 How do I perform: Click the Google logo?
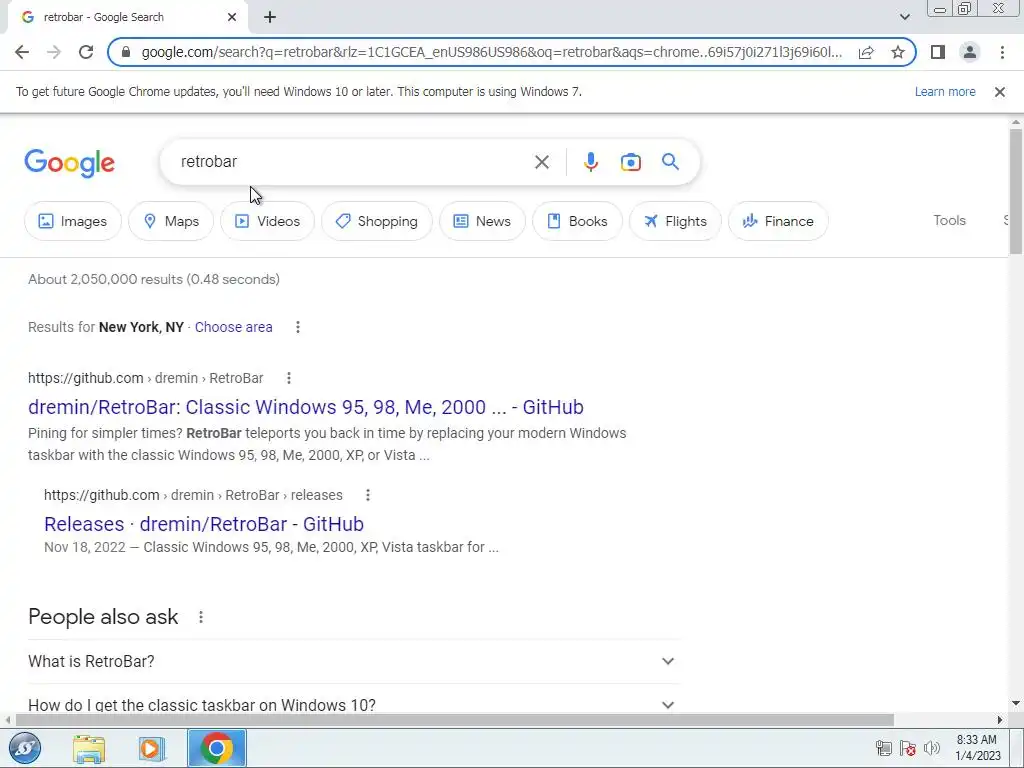pos(69,163)
